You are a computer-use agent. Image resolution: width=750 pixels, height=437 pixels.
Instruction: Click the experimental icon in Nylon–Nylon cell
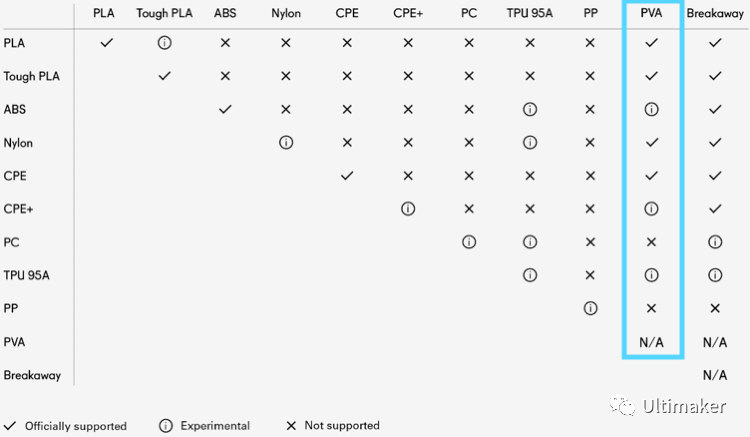click(x=286, y=142)
